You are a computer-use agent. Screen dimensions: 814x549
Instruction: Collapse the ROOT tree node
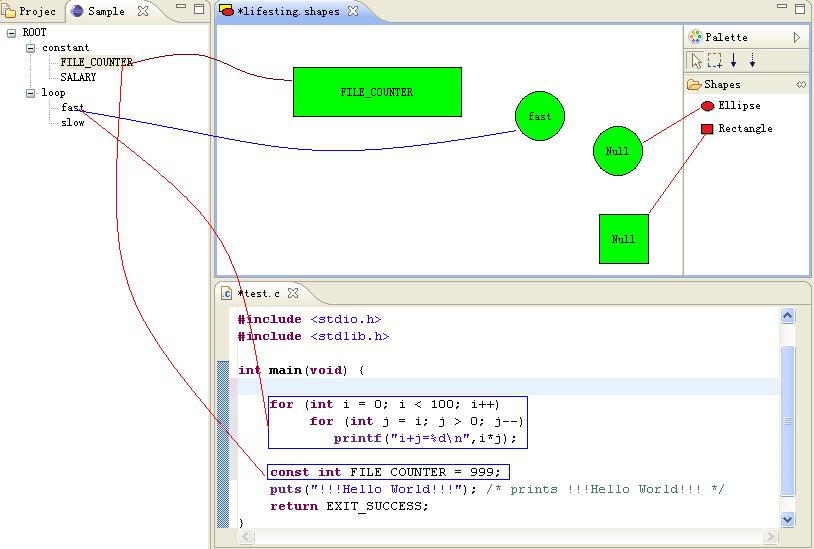tap(11, 33)
